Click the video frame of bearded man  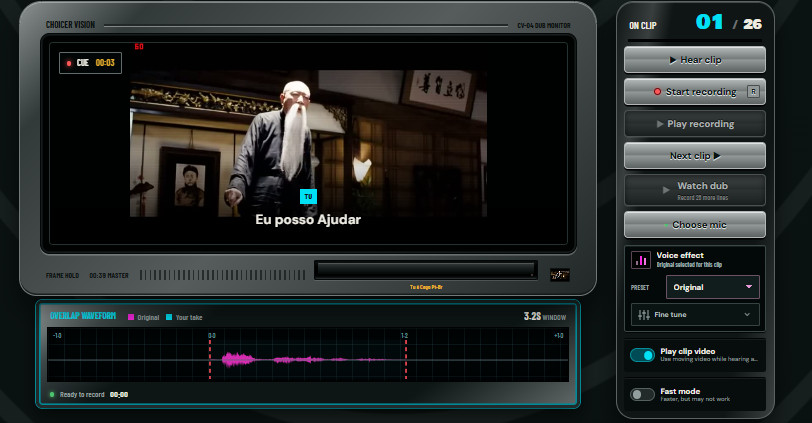tap(308, 143)
